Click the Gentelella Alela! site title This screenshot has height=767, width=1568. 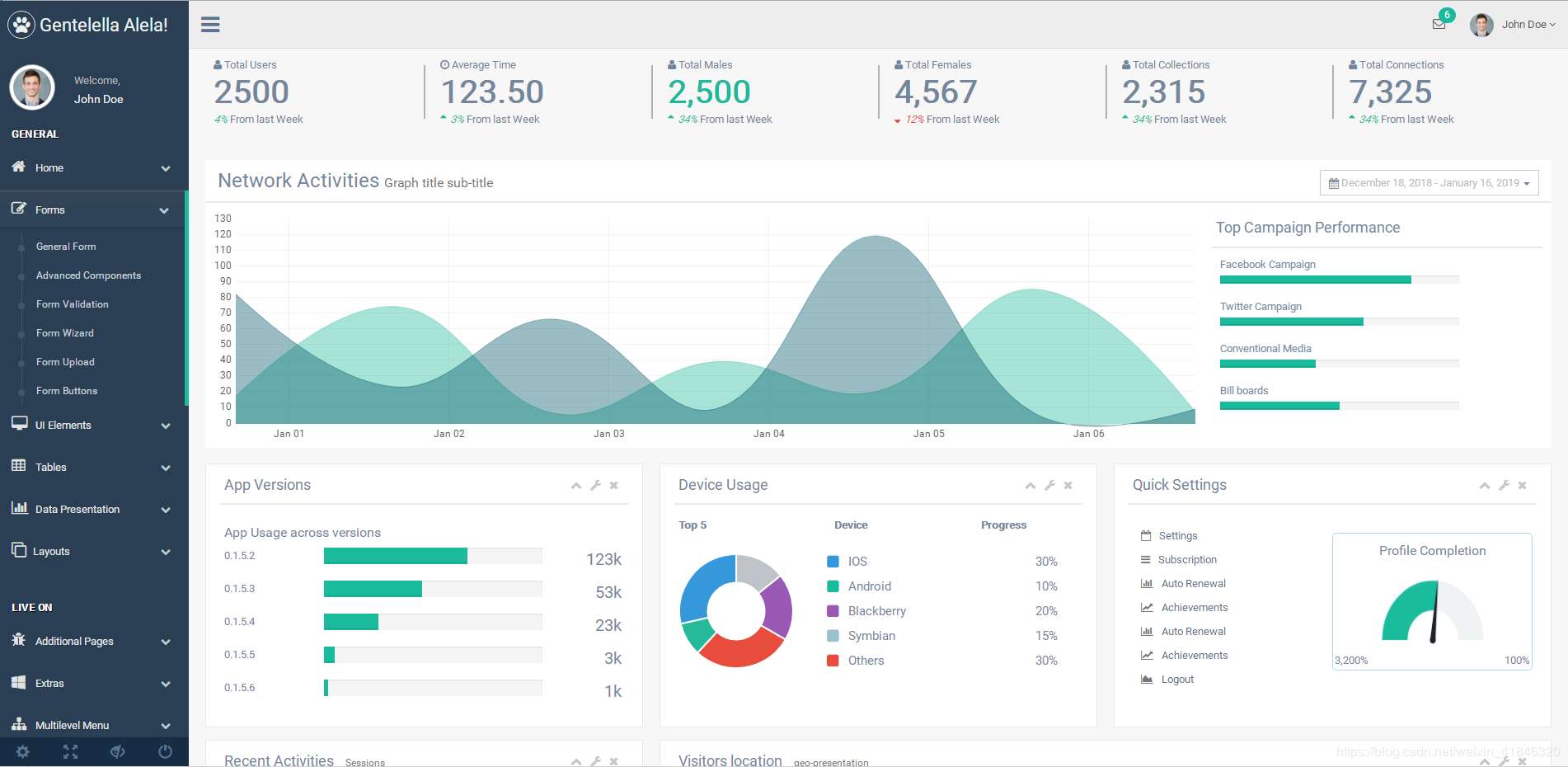pyautogui.click(x=104, y=25)
